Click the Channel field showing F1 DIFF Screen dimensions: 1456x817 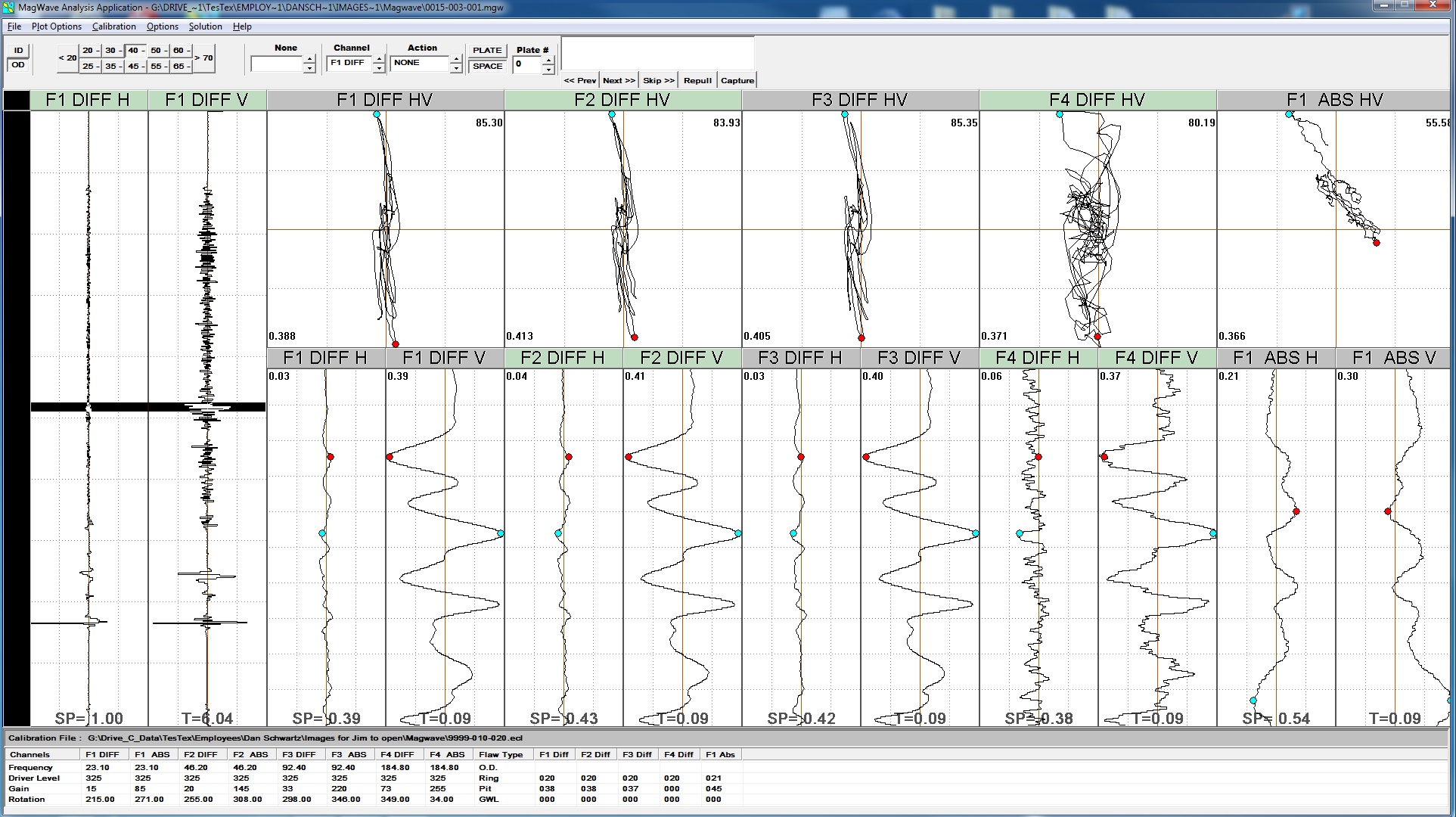click(349, 64)
